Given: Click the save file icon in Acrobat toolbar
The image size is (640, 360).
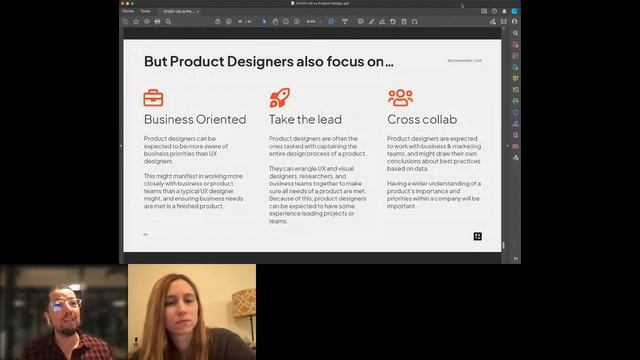Looking at the screenshot, I should coord(125,21).
